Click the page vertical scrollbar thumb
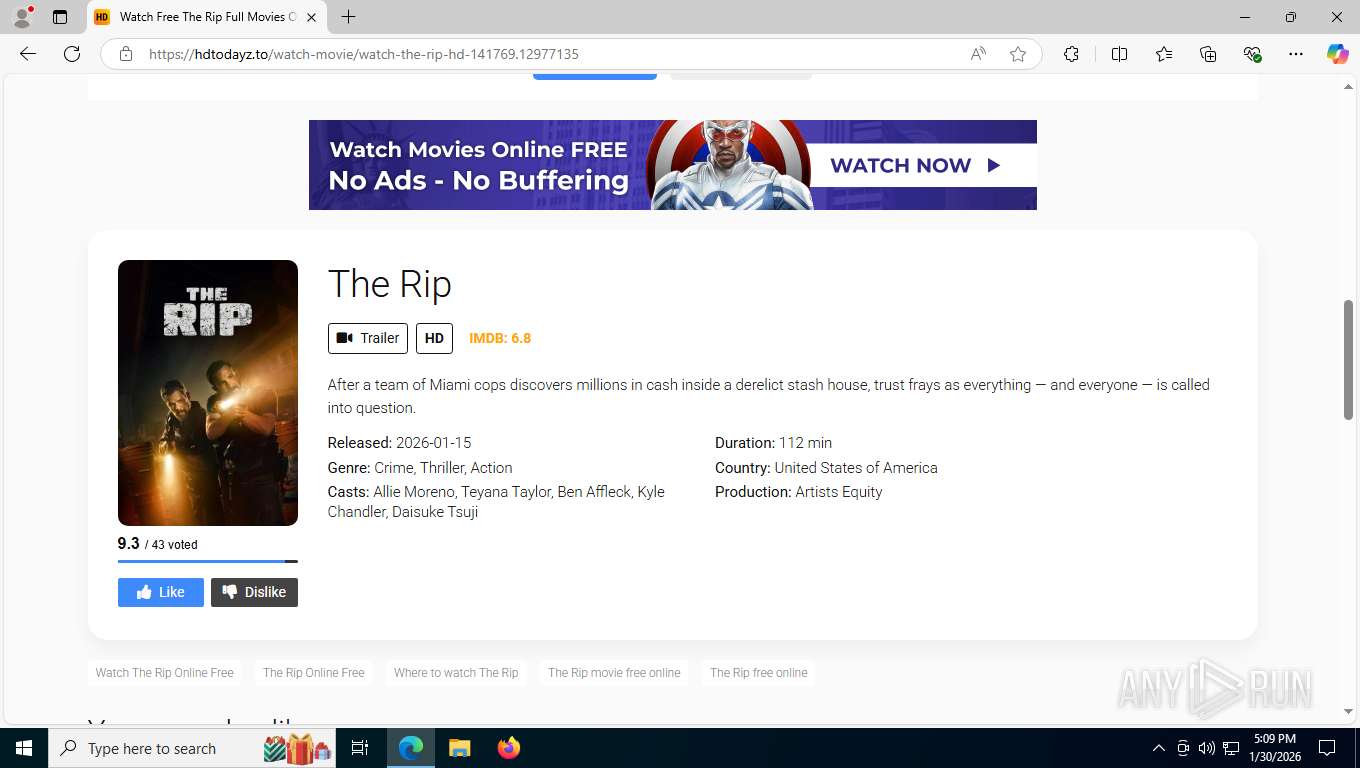The width and height of the screenshot is (1360, 768). 1348,359
